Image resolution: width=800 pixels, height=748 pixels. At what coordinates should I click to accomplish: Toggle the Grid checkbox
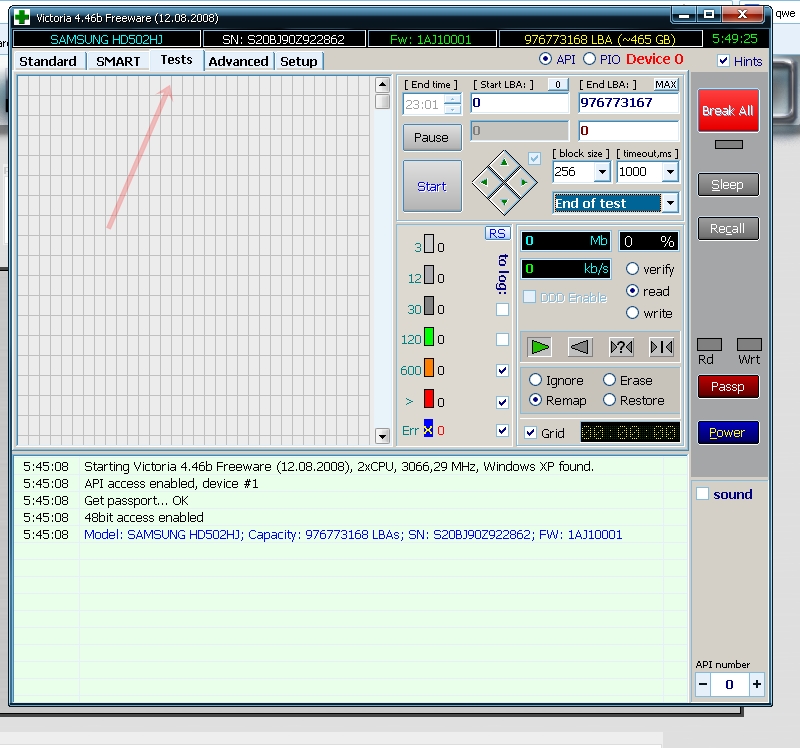click(531, 433)
